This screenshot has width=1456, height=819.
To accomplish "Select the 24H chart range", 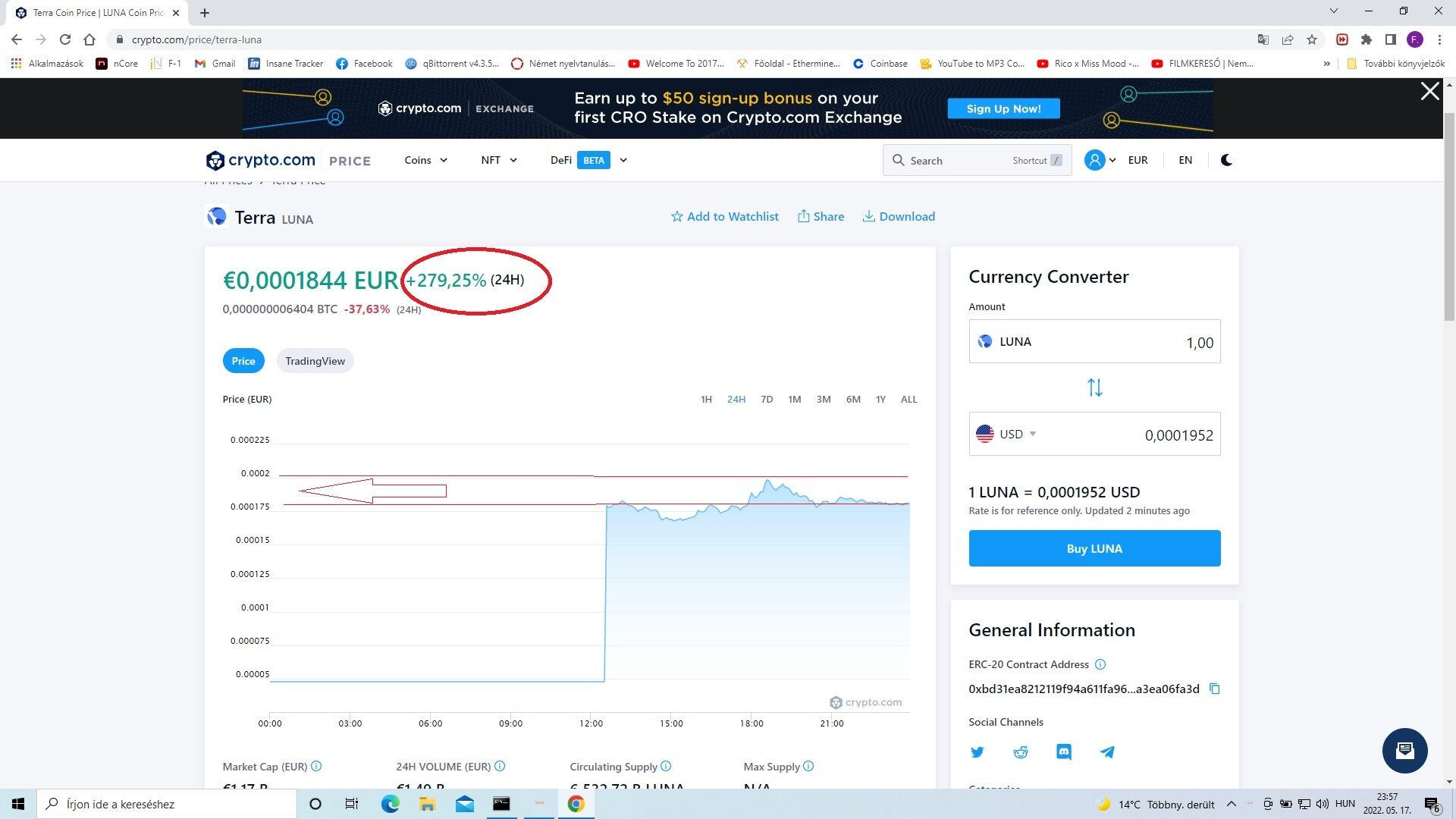I will click(736, 399).
